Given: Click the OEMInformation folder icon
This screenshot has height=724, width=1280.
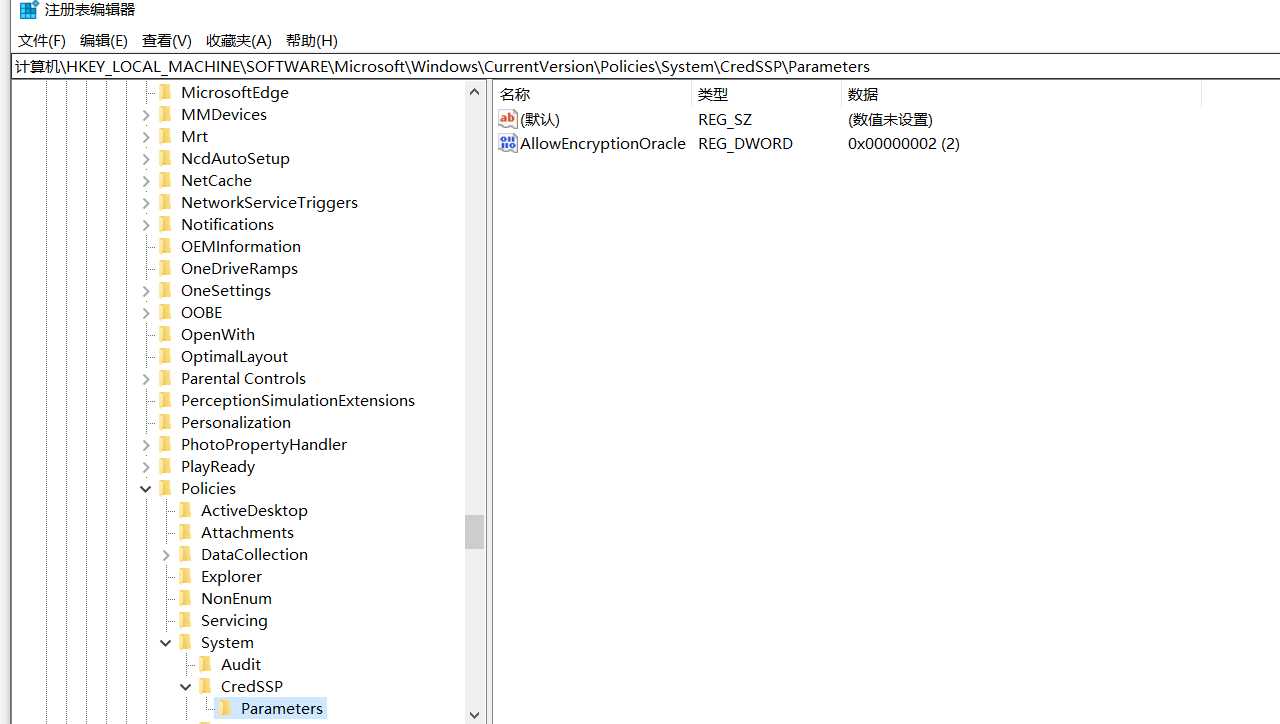Looking at the screenshot, I should click(166, 246).
